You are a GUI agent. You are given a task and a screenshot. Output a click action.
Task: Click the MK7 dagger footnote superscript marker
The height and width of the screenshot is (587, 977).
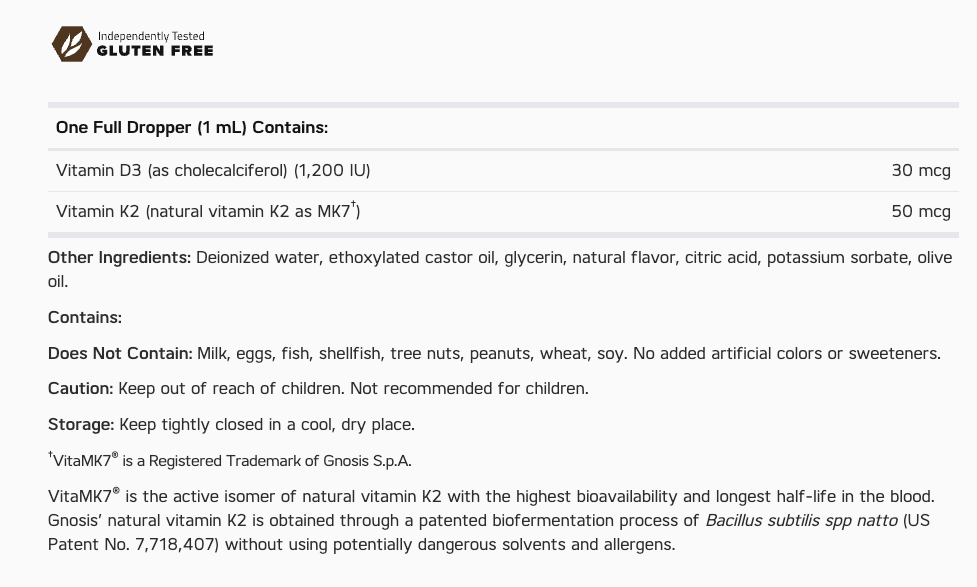tap(354, 205)
